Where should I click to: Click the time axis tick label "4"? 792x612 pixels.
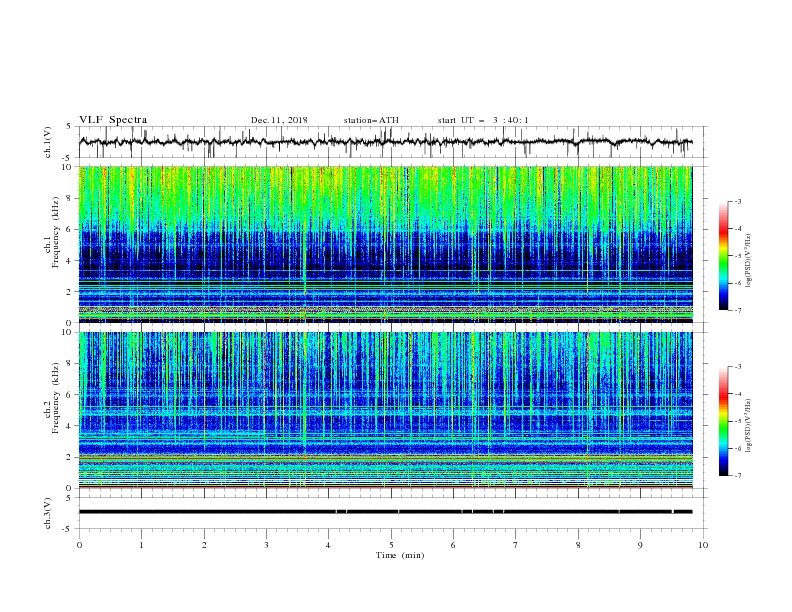coord(328,545)
